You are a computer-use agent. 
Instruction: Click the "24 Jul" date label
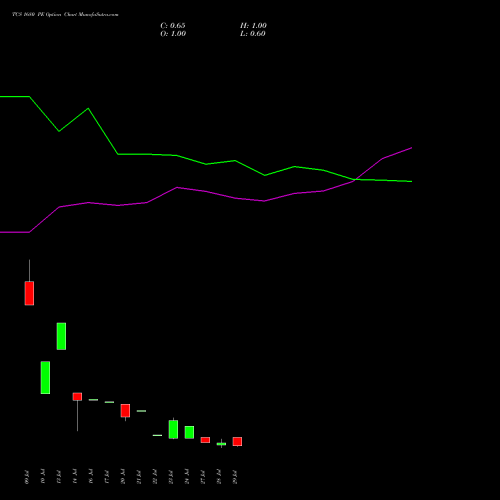point(187,477)
